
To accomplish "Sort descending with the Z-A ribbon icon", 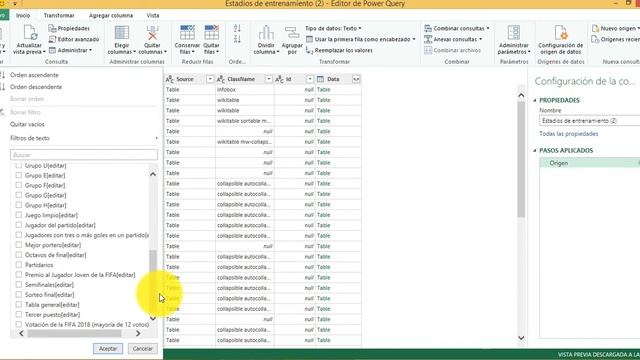I will (237, 40).
